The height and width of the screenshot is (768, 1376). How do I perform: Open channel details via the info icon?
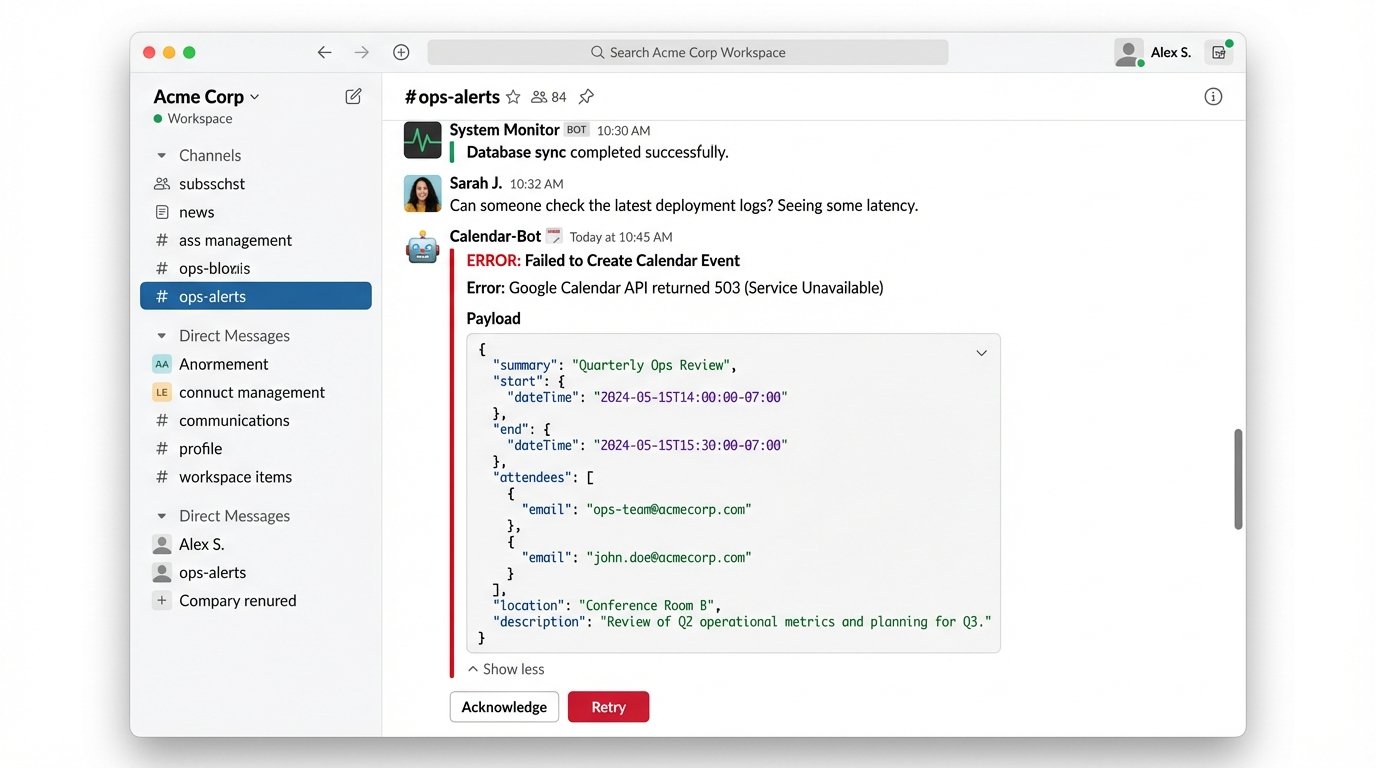pos(1213,95)
